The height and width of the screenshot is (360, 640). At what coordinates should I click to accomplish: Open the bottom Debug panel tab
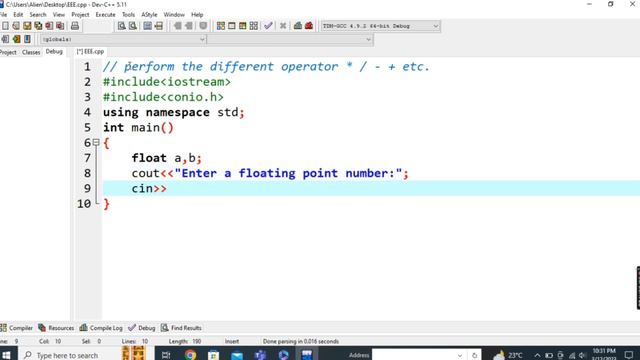(142, 328)
